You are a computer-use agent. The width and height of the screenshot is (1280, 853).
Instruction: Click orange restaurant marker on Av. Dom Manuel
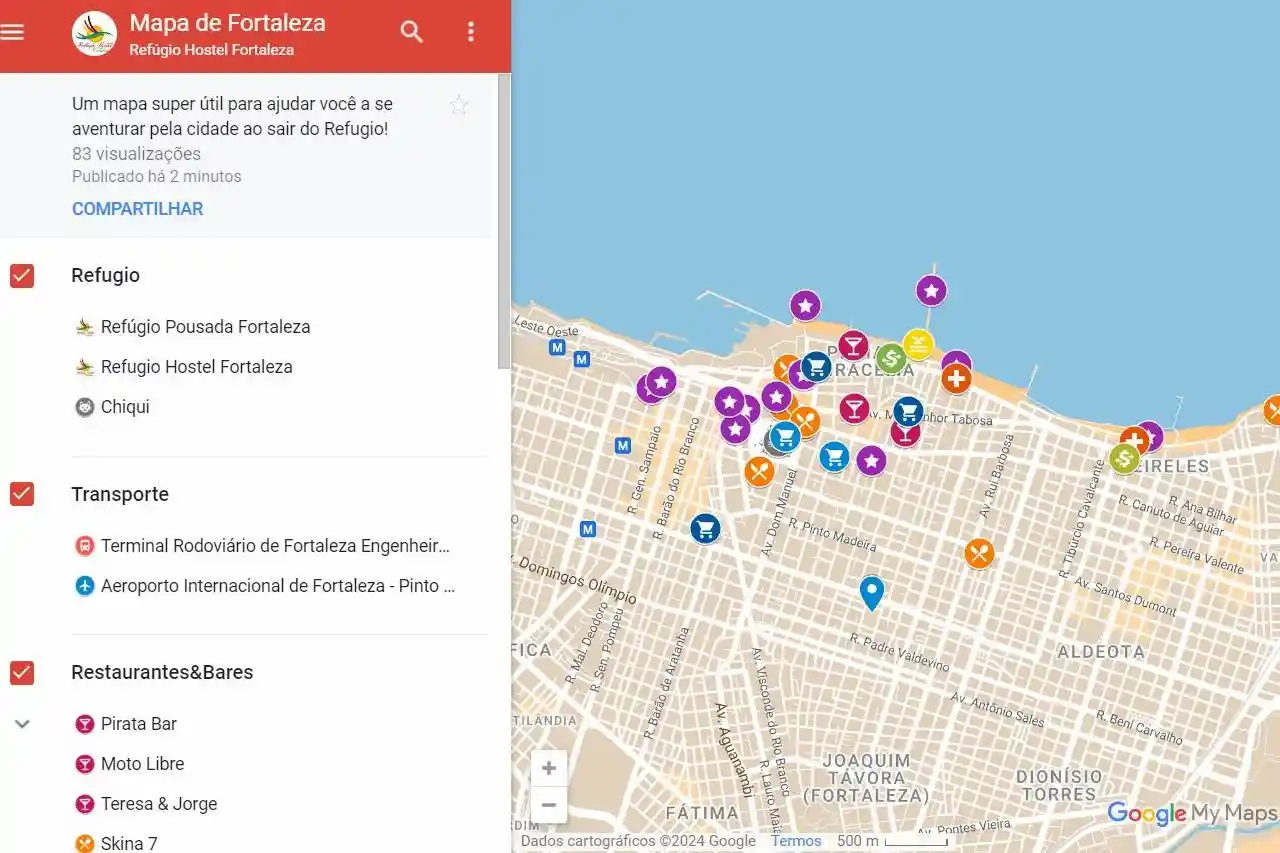coord(759,471)
